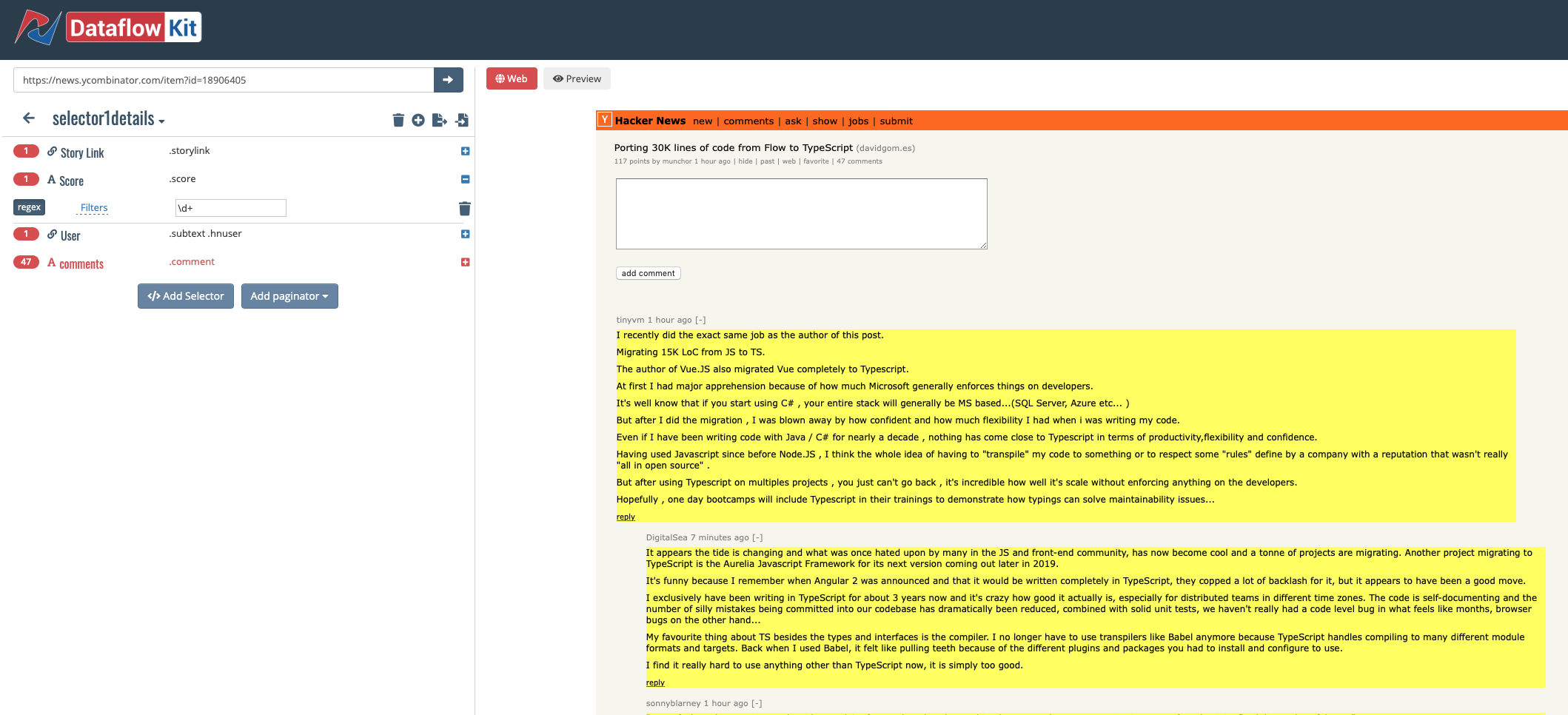
Task: Open the Filters link
Action: [94, 208]
